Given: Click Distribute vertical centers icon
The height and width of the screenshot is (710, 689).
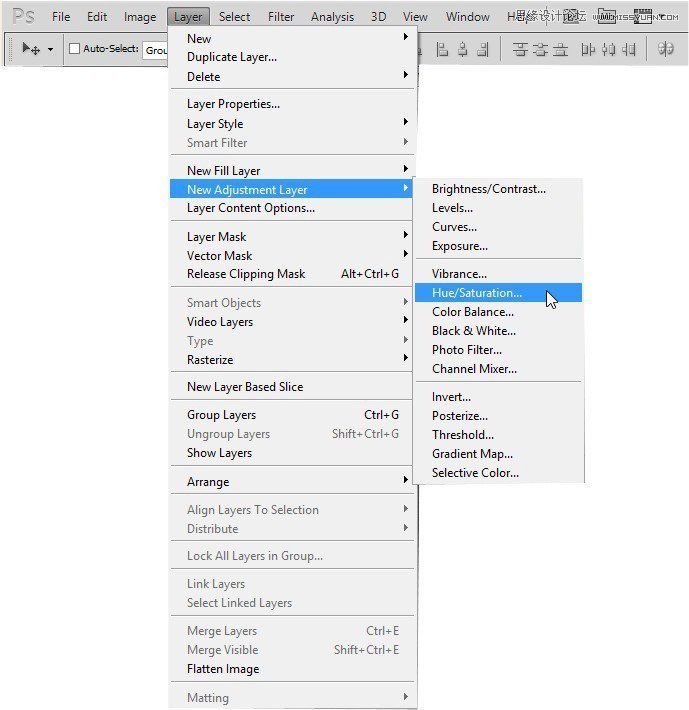Looking at the screenshot, I should (540, 49).
